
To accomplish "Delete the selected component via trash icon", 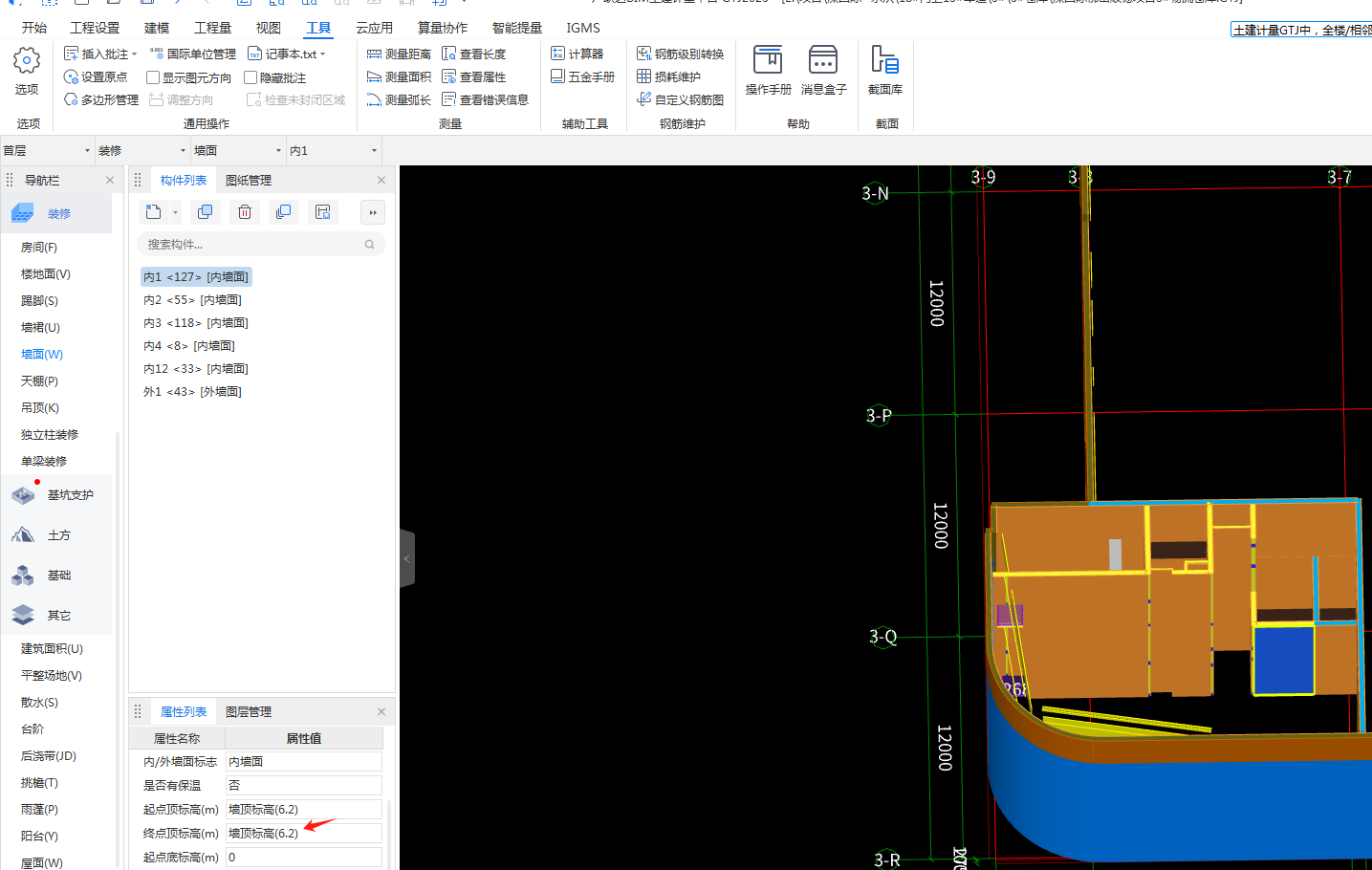I will point(245,212).
